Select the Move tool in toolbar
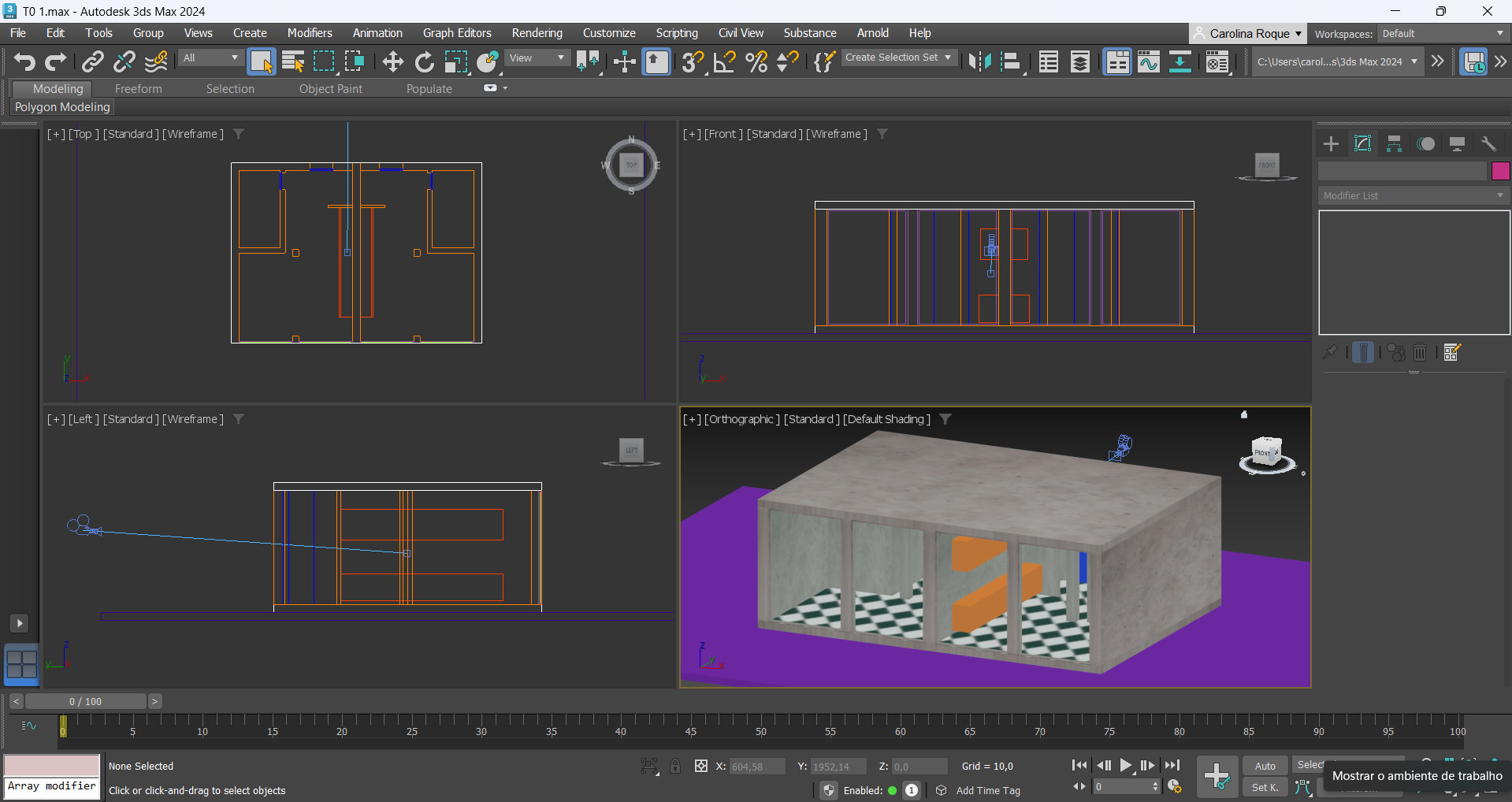 tap(392, 61)
